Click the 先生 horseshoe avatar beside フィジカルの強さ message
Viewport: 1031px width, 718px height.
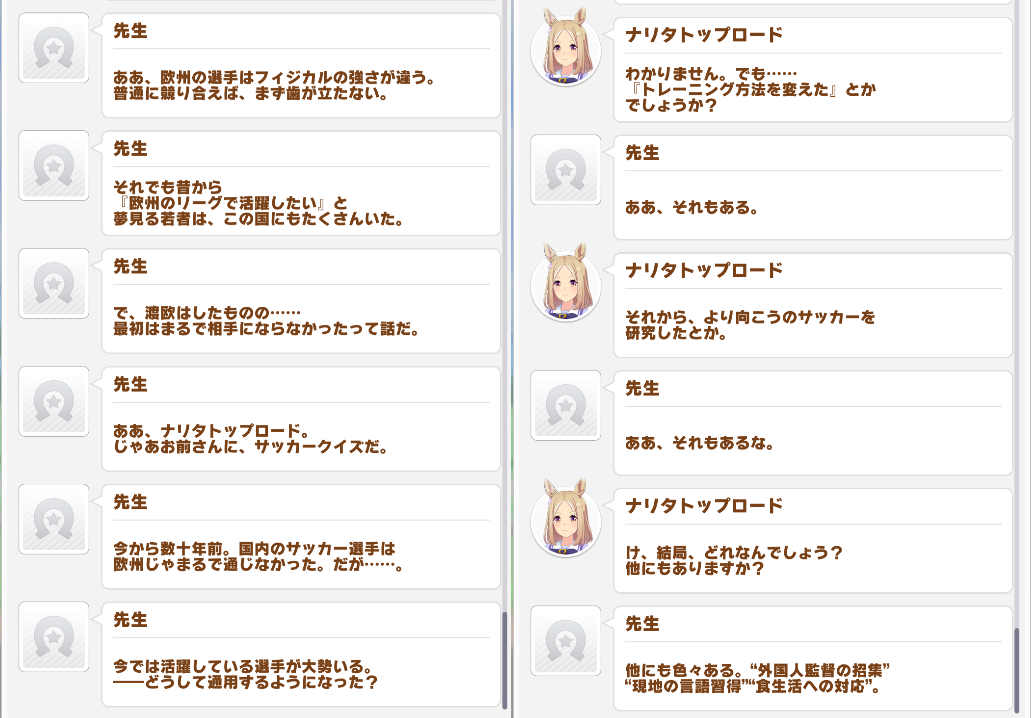point(54,48)
